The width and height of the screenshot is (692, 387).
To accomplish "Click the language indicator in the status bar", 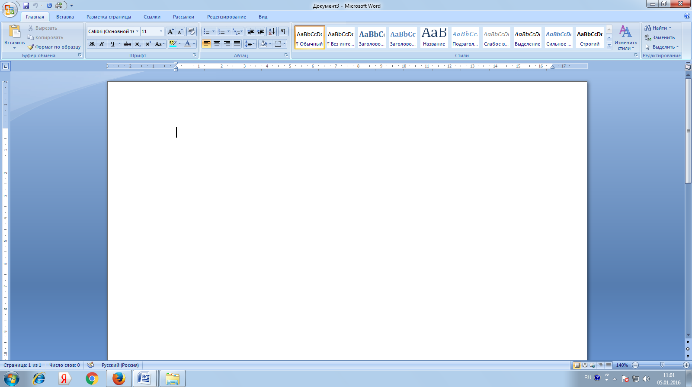I will (120, 365).
